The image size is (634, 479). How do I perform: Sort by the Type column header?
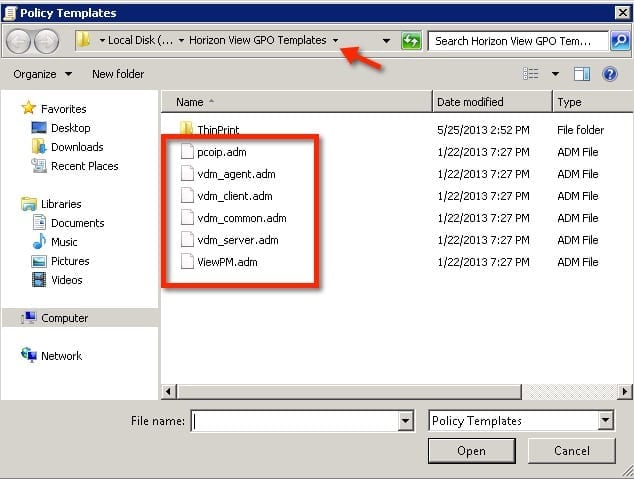click(x=593, y=102)
